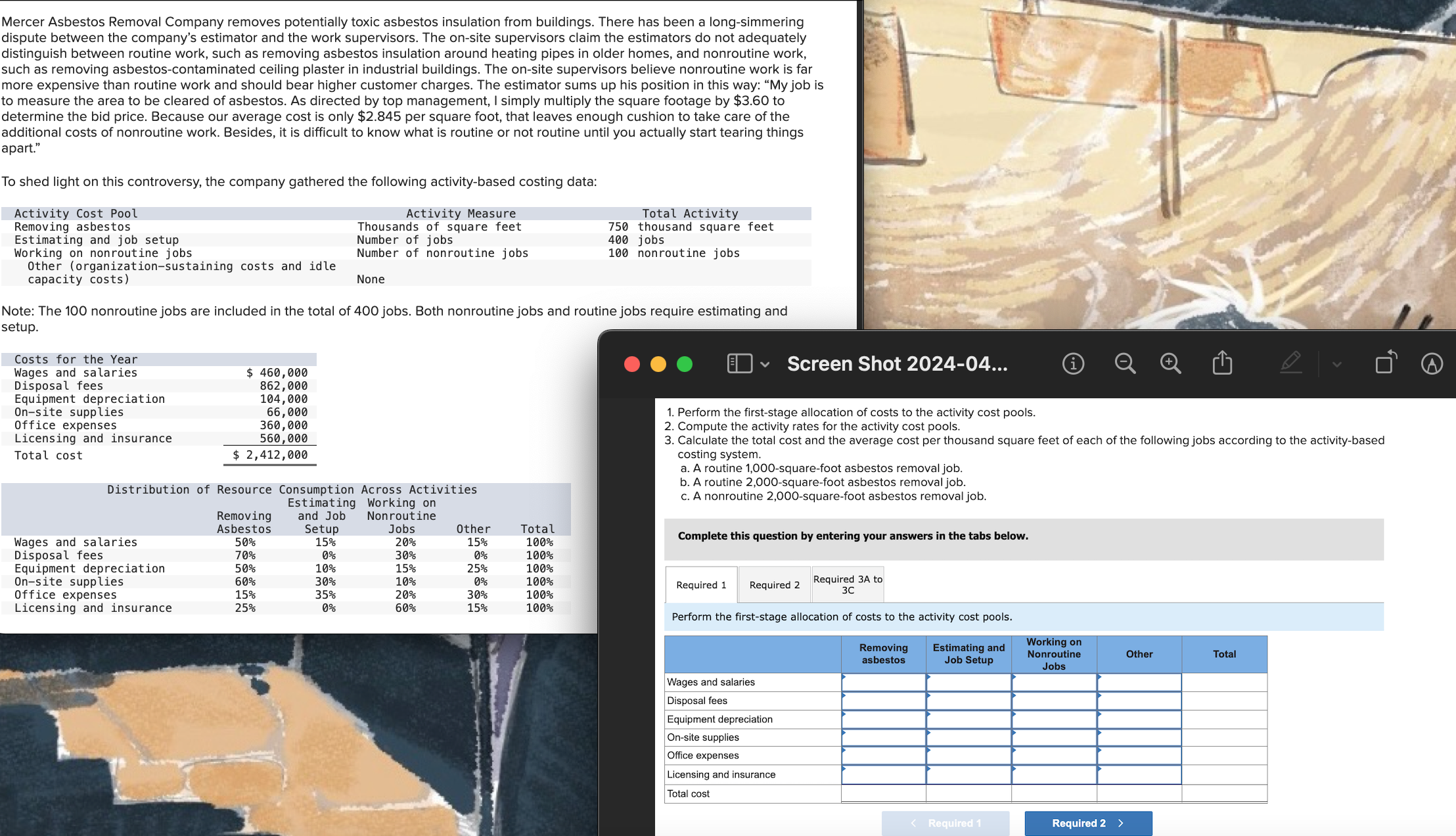Viewport: 1456px width, 836px height.
Task: Click the green fullscreen window button
Action: pyautogui.click(x=684, y=364)
